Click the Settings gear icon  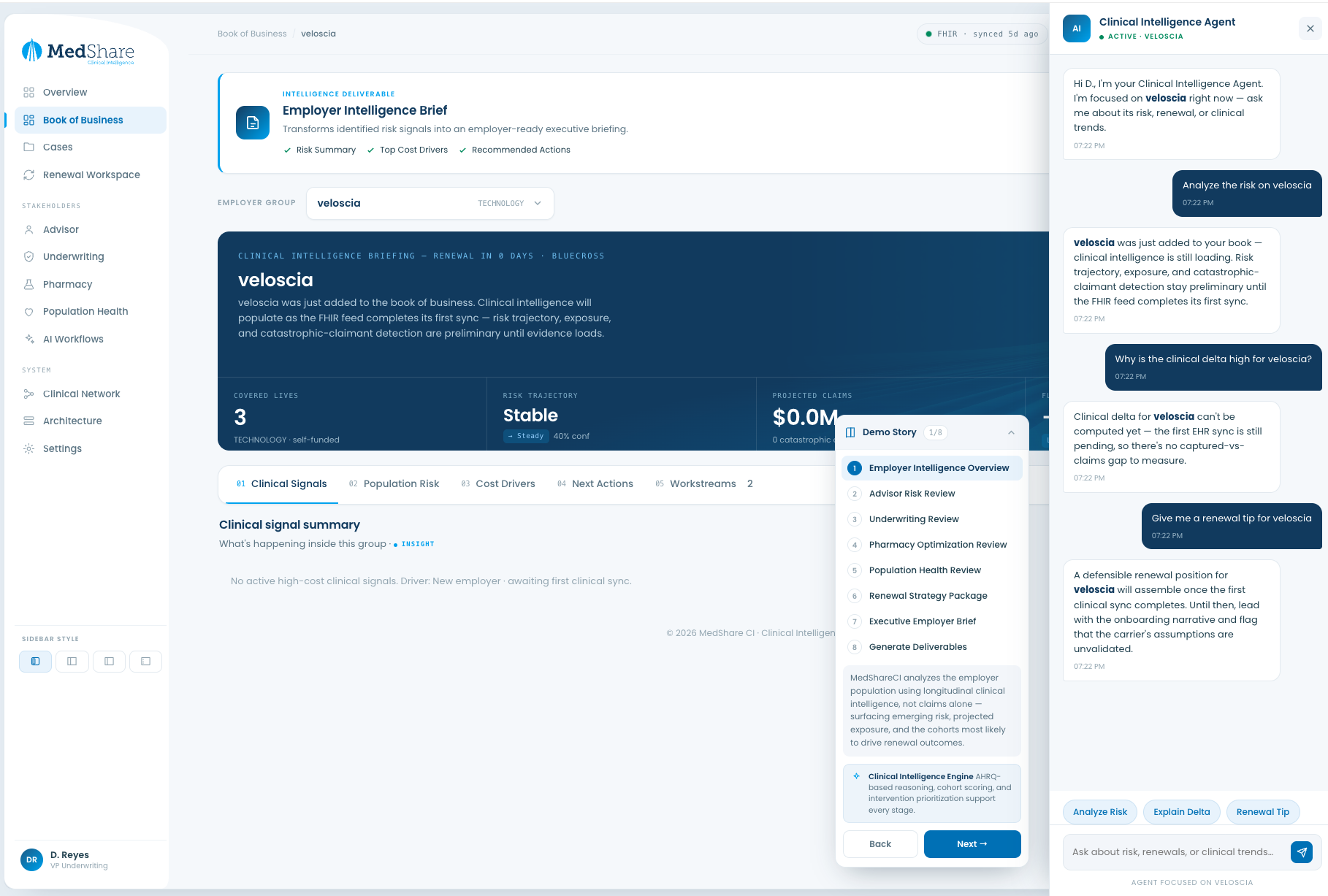tap(29, 448)
